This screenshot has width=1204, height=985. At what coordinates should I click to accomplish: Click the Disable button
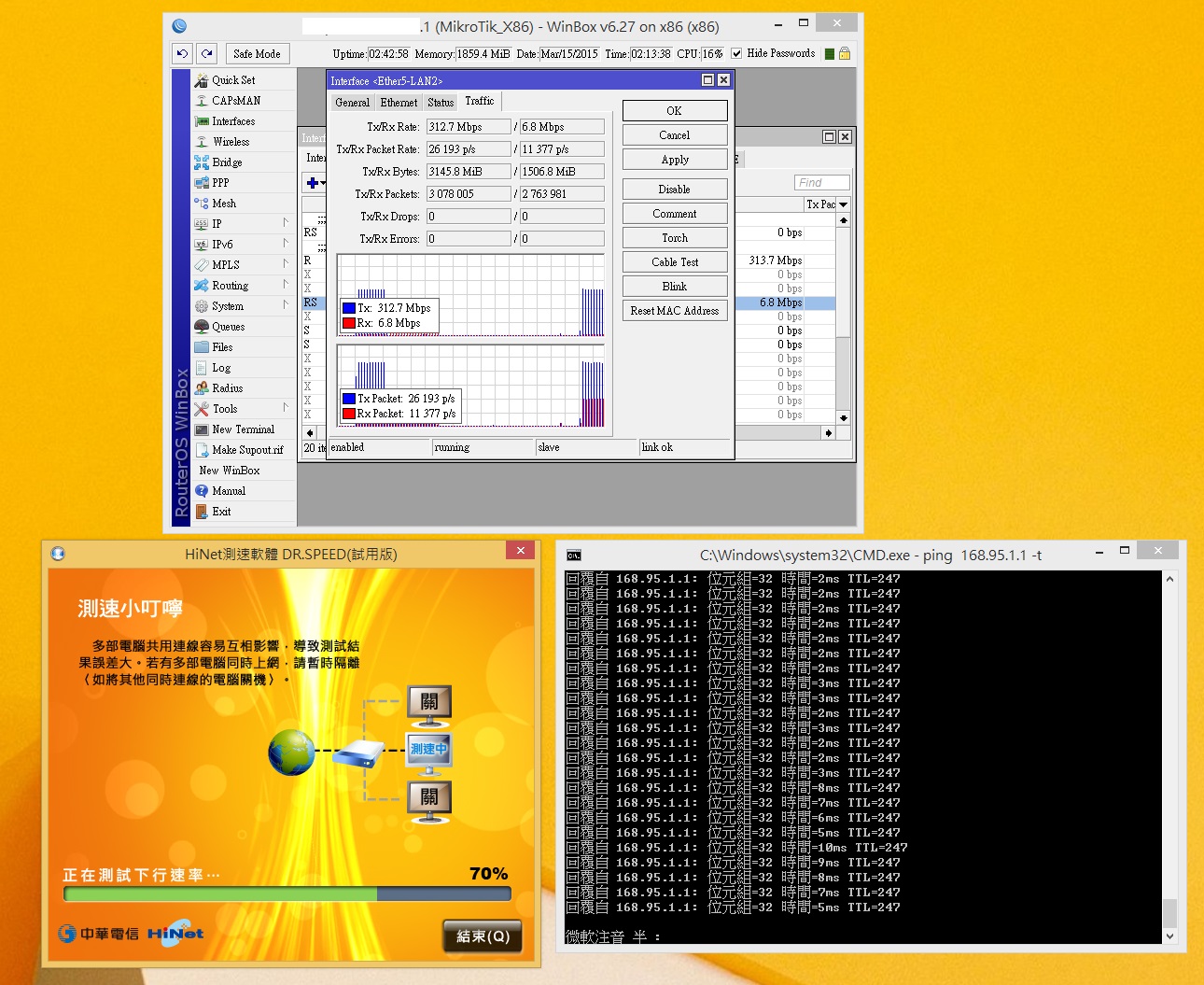(675, 190)
